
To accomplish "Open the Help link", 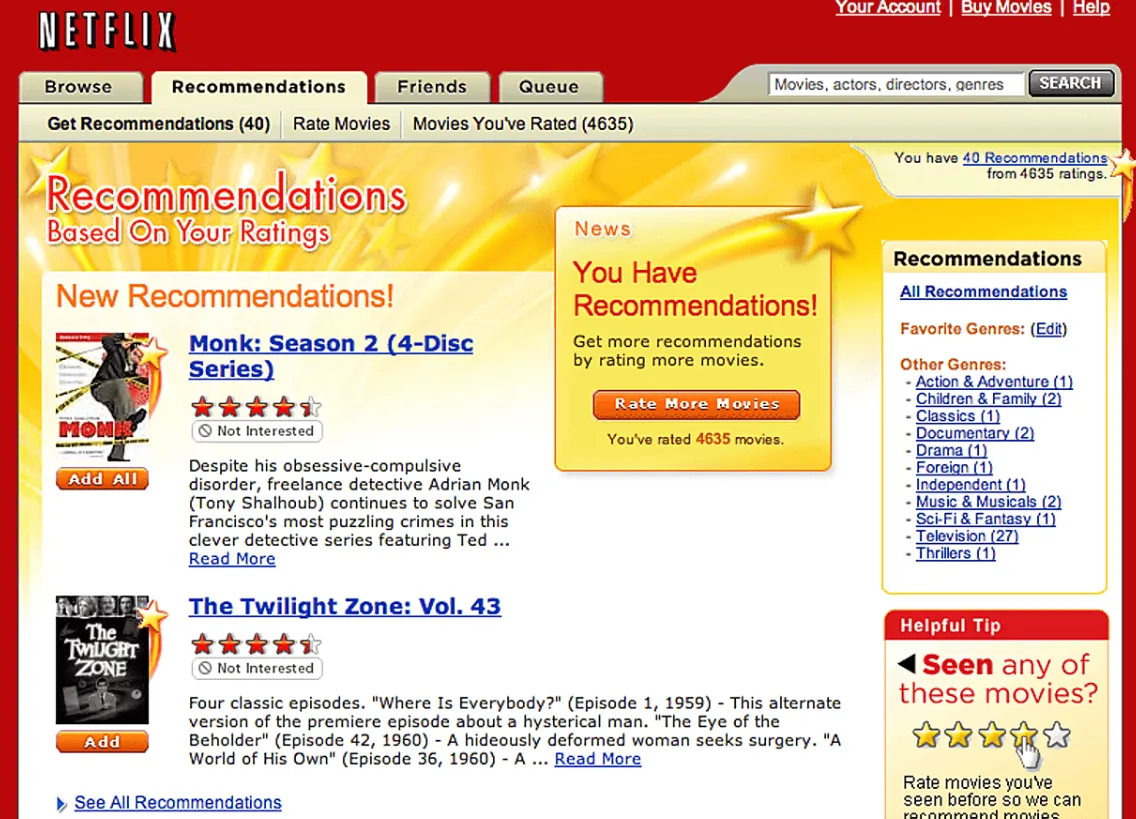I will point(1091,7).
